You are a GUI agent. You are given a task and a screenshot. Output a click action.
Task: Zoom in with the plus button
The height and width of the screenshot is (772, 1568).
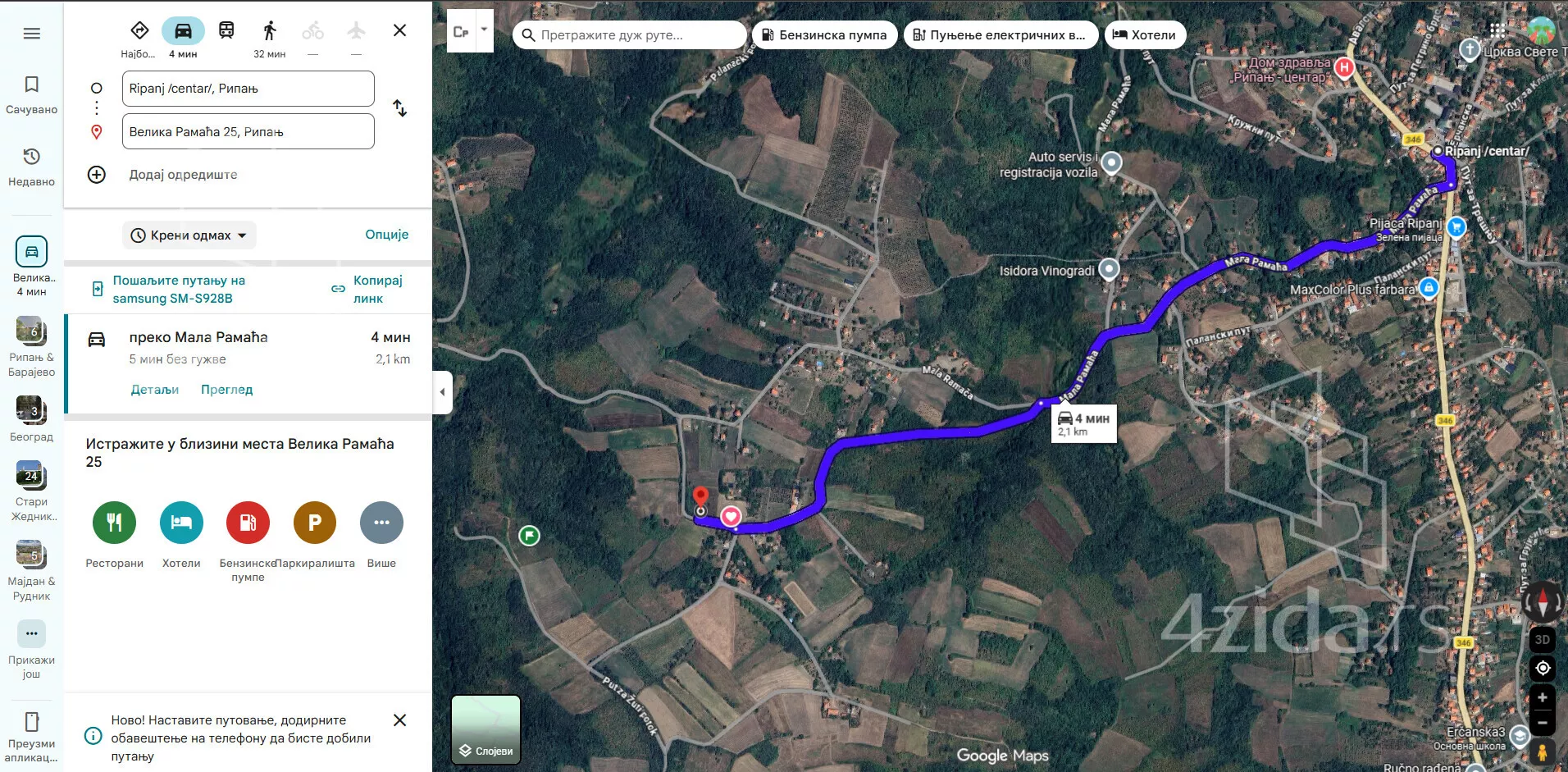point(1543,697)
